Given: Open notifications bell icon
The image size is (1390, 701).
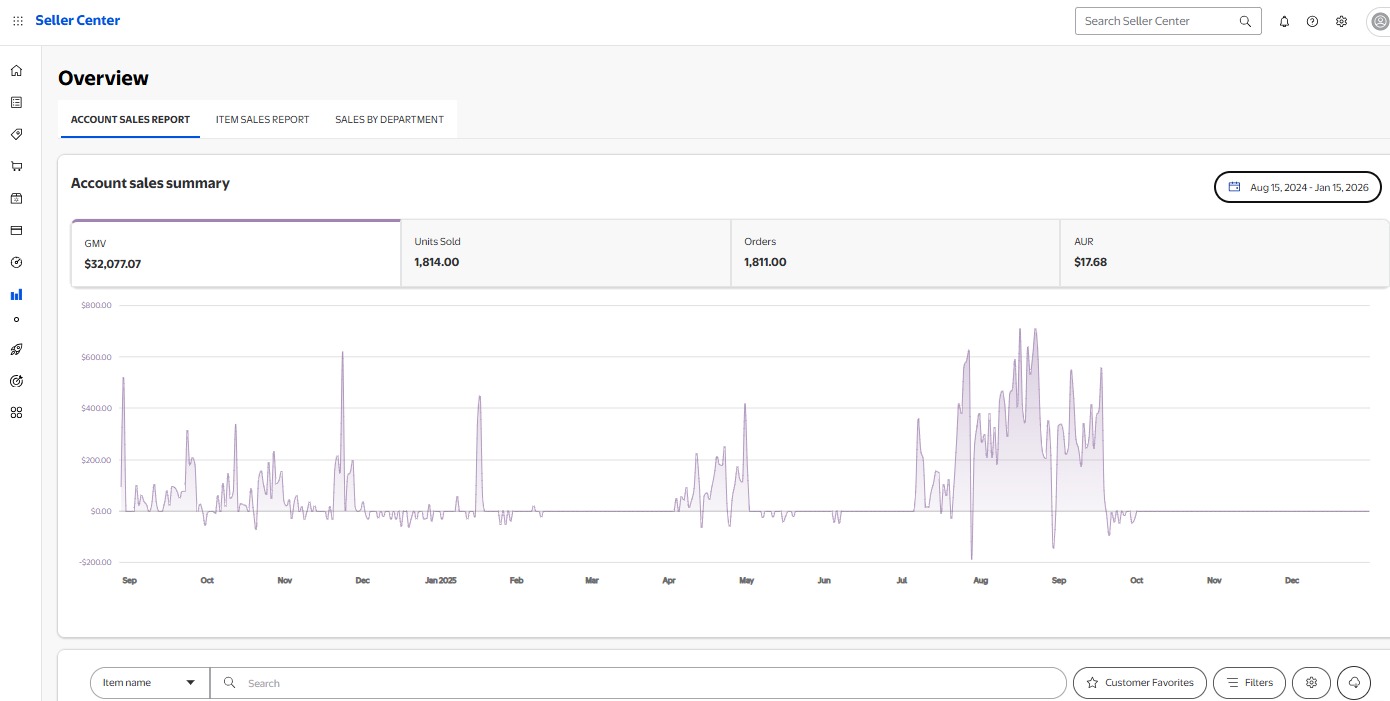Looking at the screenshot, I should 1284,21.
